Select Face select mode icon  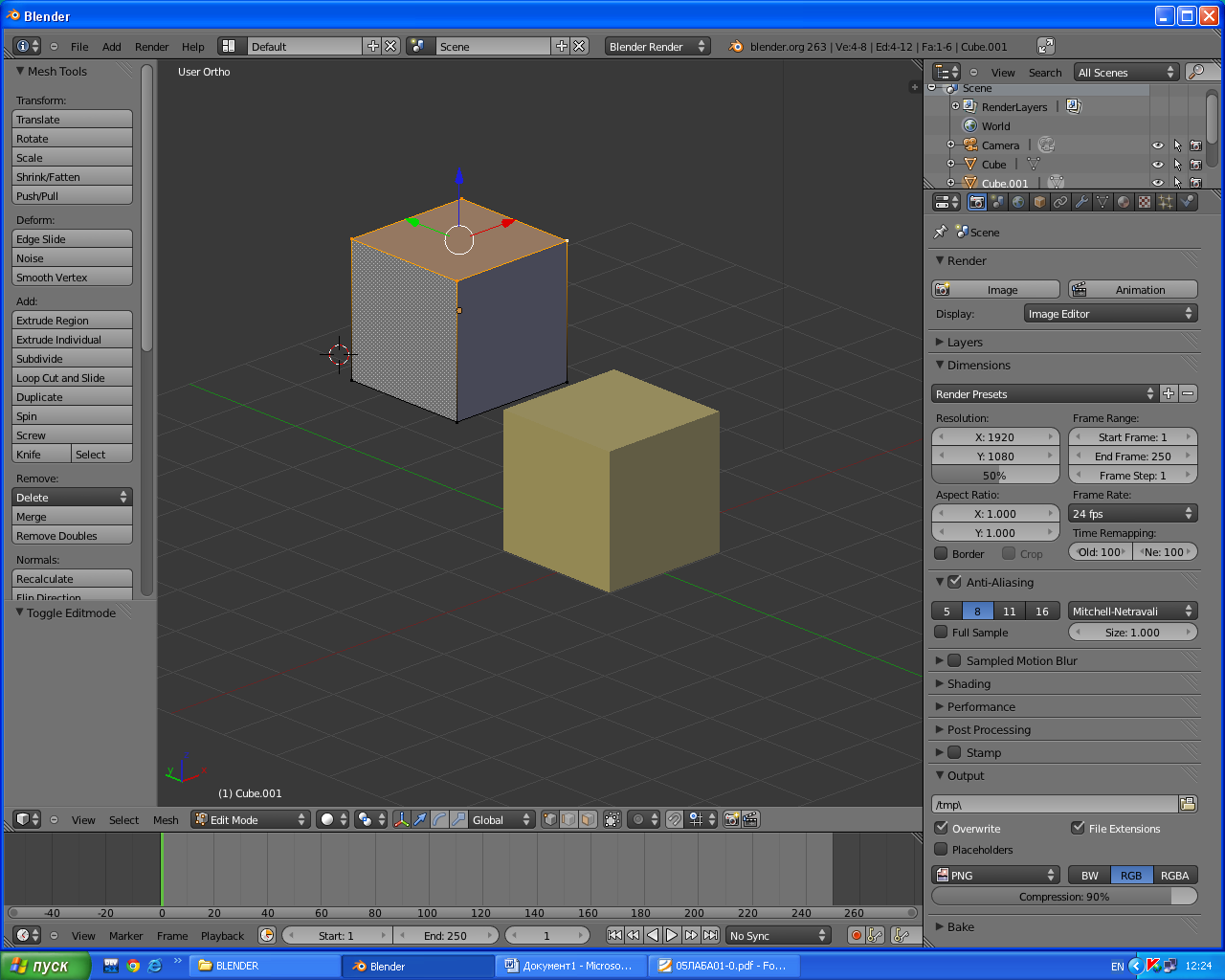coord(588,819)
